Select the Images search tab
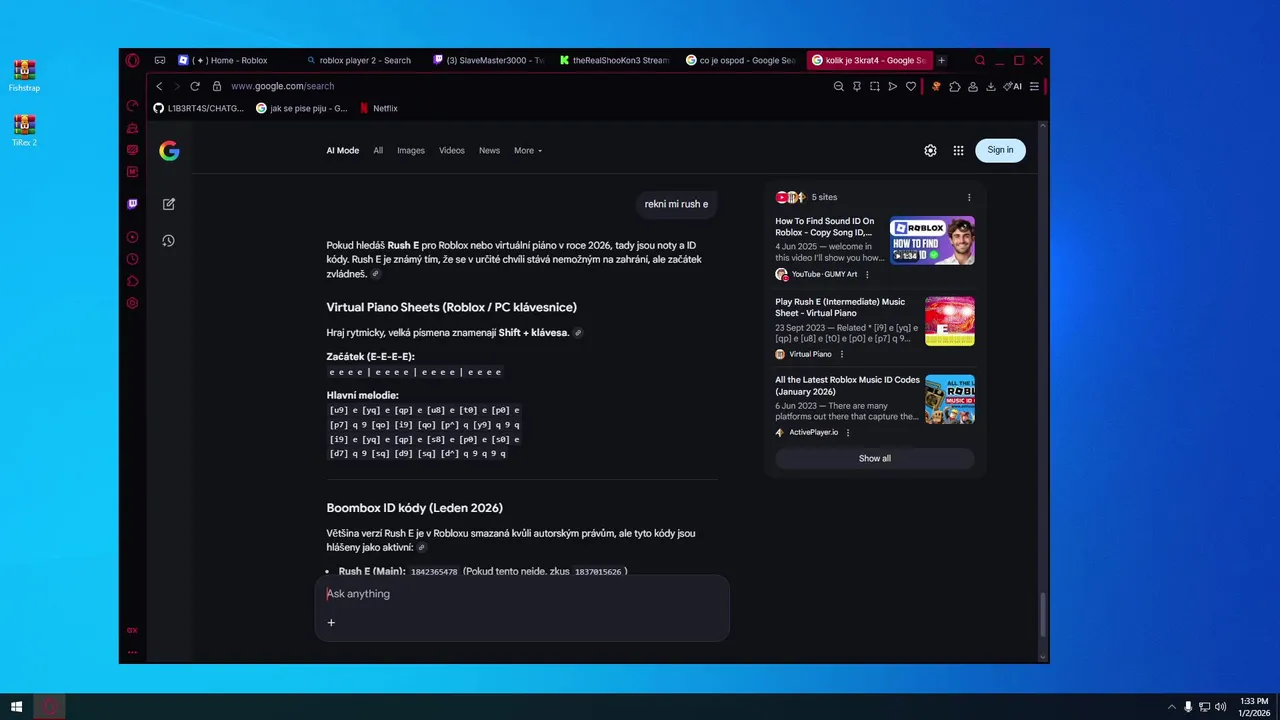This screenshot has width=1280, height=720. (411, 150)
